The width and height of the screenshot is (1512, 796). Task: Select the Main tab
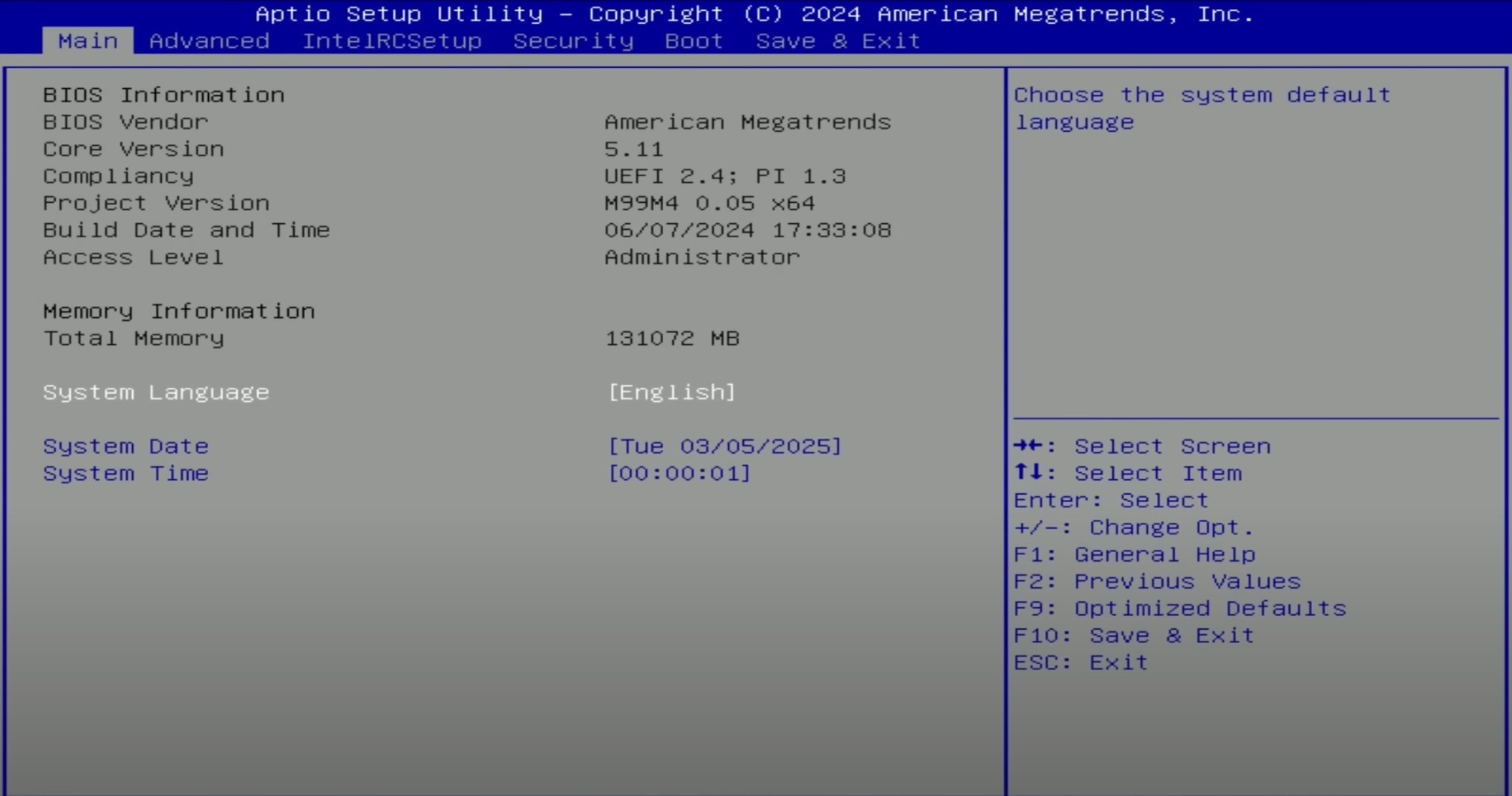[88, 41]
